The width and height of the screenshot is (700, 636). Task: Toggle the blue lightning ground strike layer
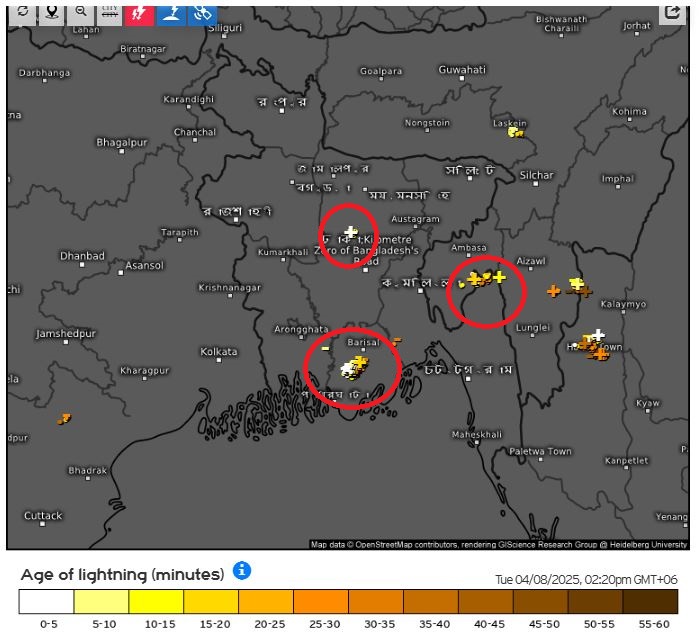point(171,13)
